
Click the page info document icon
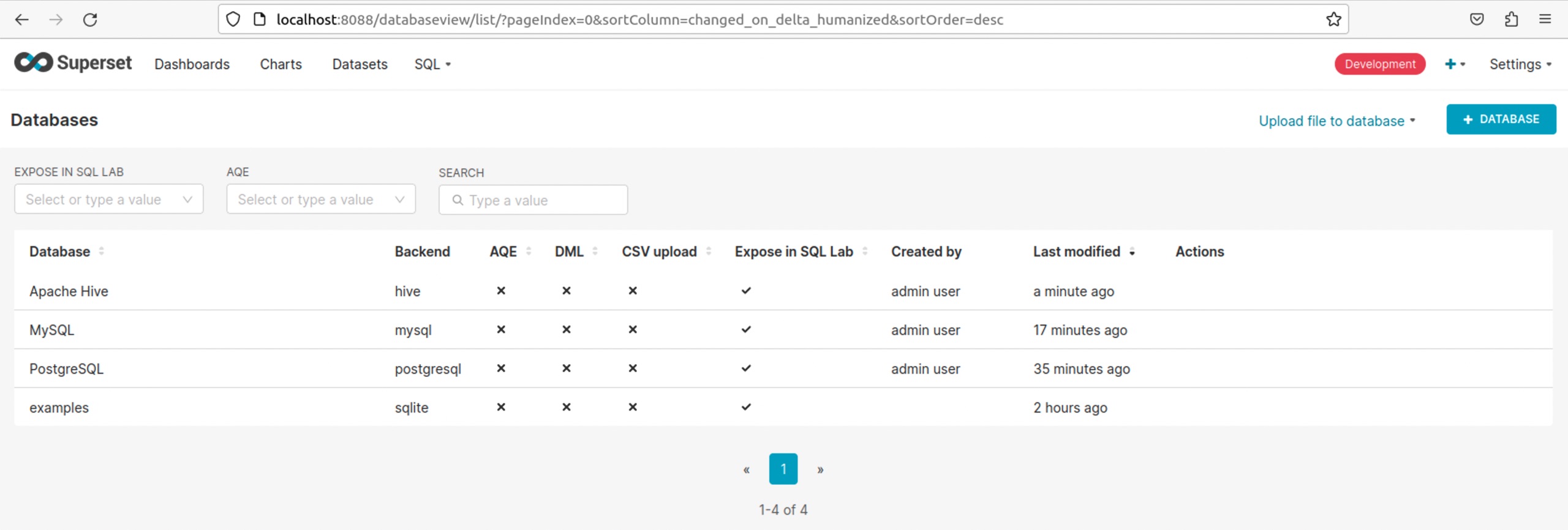[x=260, y=20]
